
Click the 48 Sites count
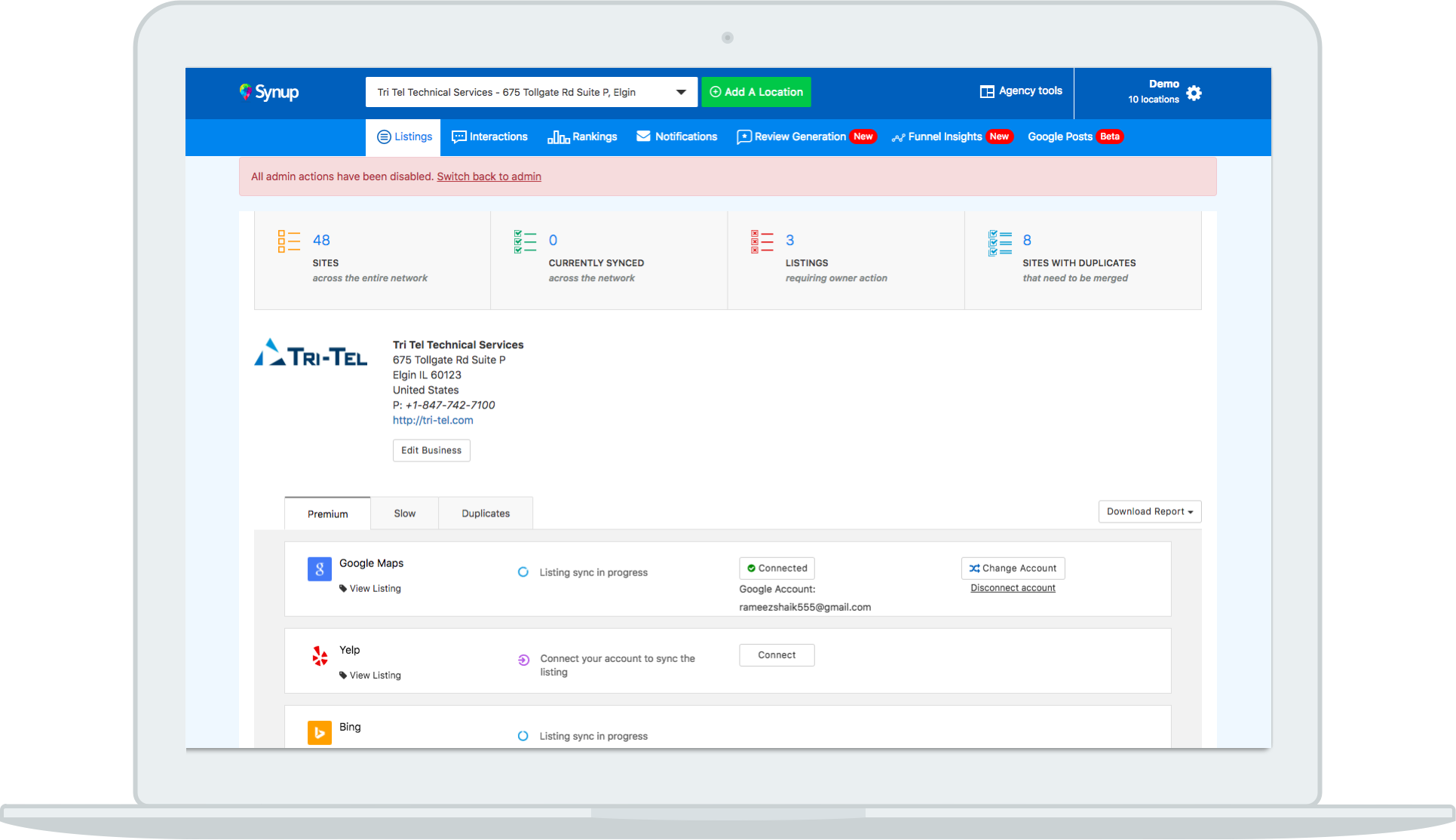tap(321, 241)
